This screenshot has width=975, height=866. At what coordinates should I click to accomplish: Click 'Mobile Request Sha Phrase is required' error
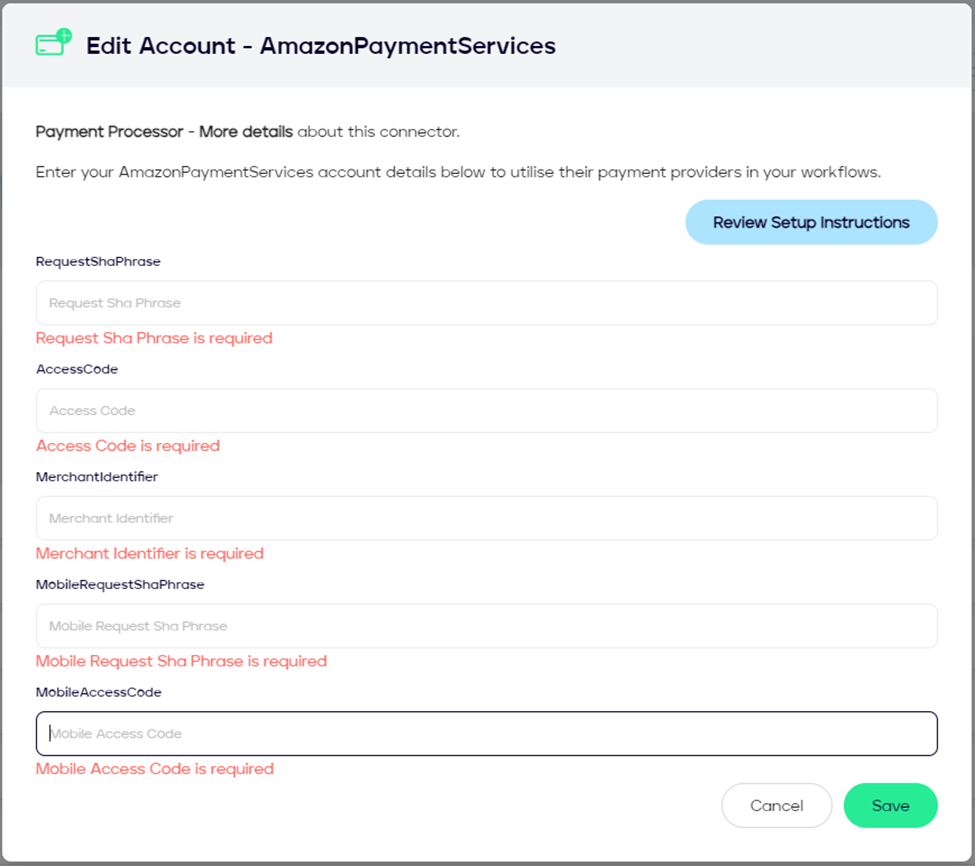point(181,661)
